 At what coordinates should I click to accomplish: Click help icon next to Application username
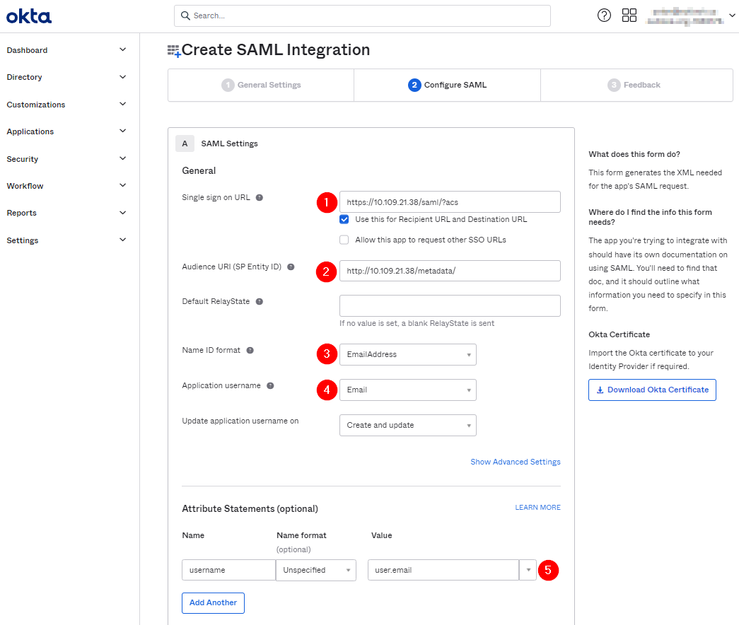tap(270, 386)
